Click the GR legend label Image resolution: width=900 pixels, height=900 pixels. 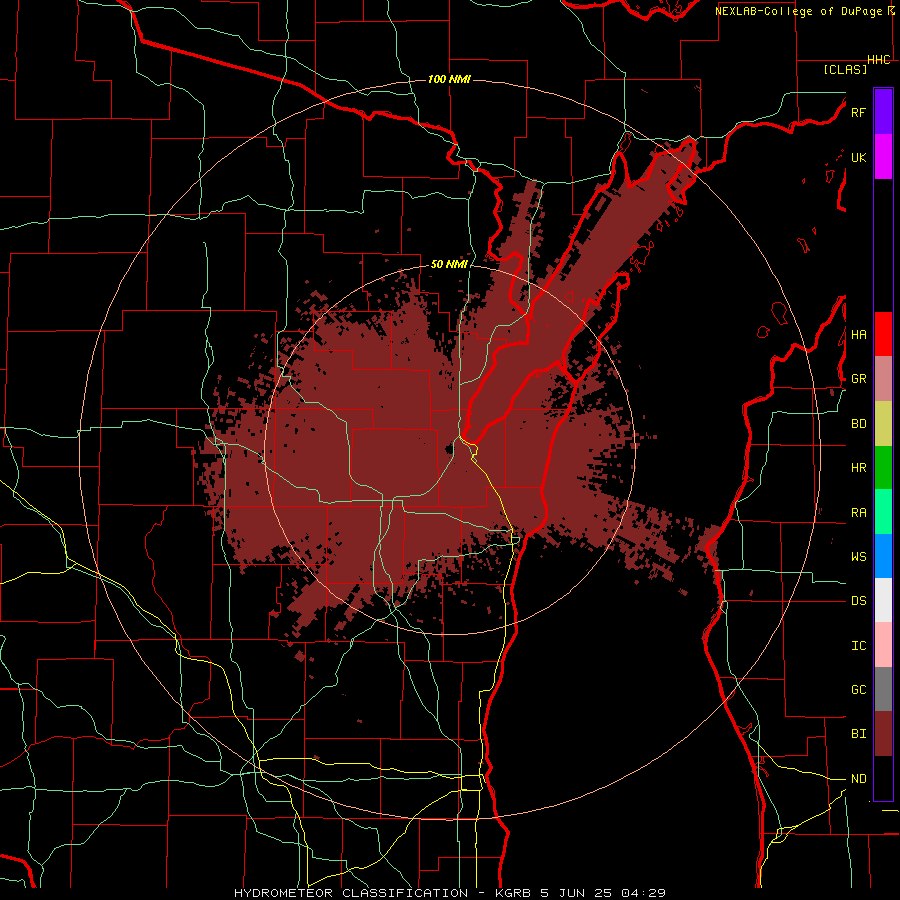click(x=858, y=379)
